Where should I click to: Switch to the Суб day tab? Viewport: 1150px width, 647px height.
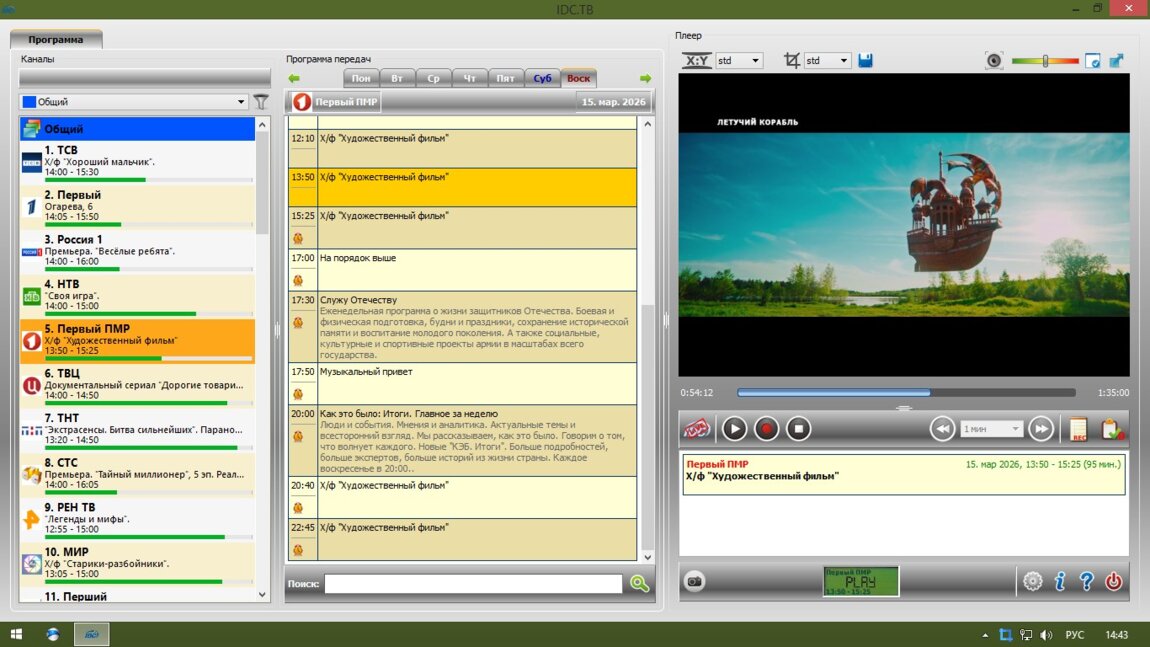(542, 78)
